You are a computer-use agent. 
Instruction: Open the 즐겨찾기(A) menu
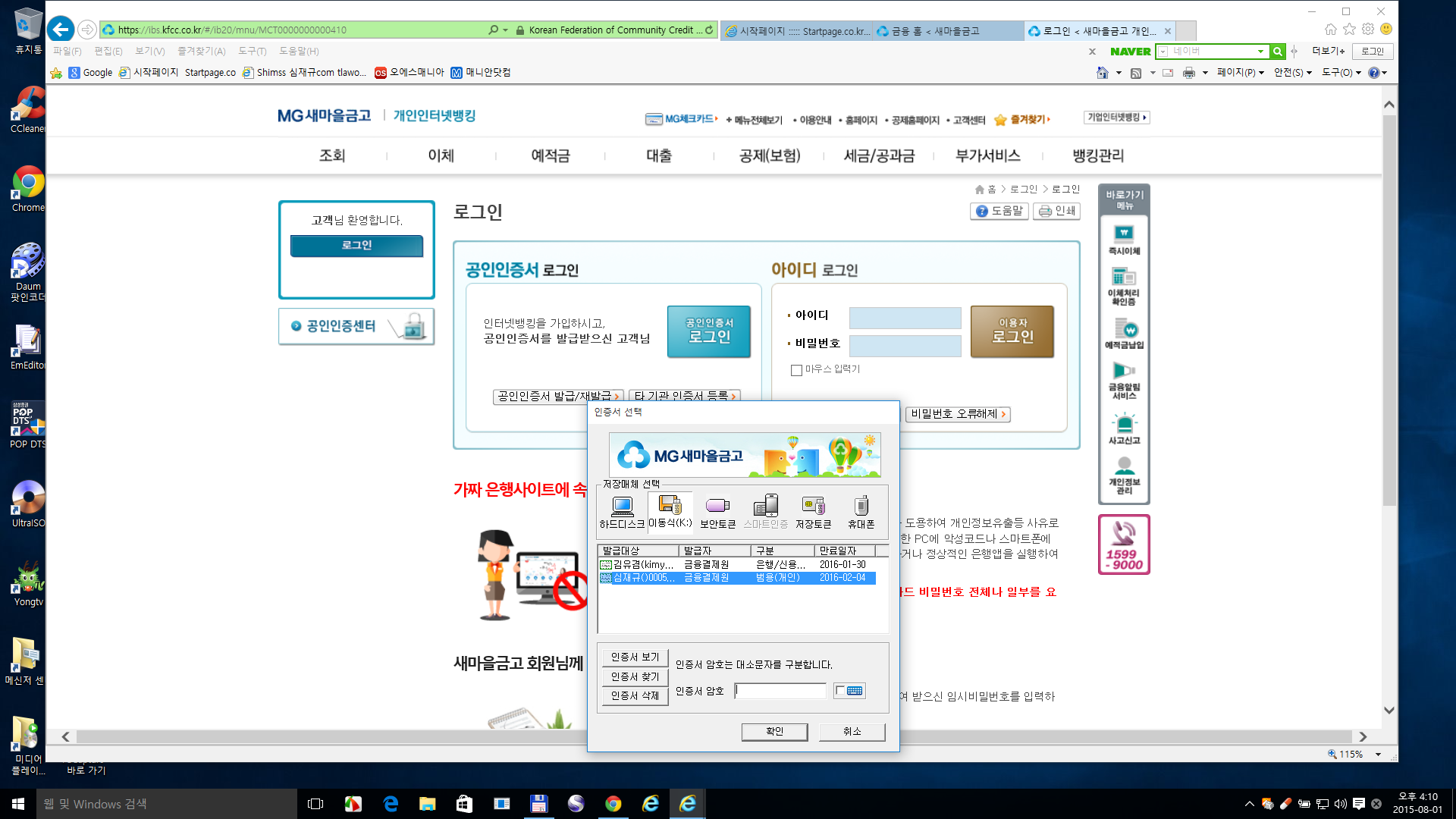202,51
